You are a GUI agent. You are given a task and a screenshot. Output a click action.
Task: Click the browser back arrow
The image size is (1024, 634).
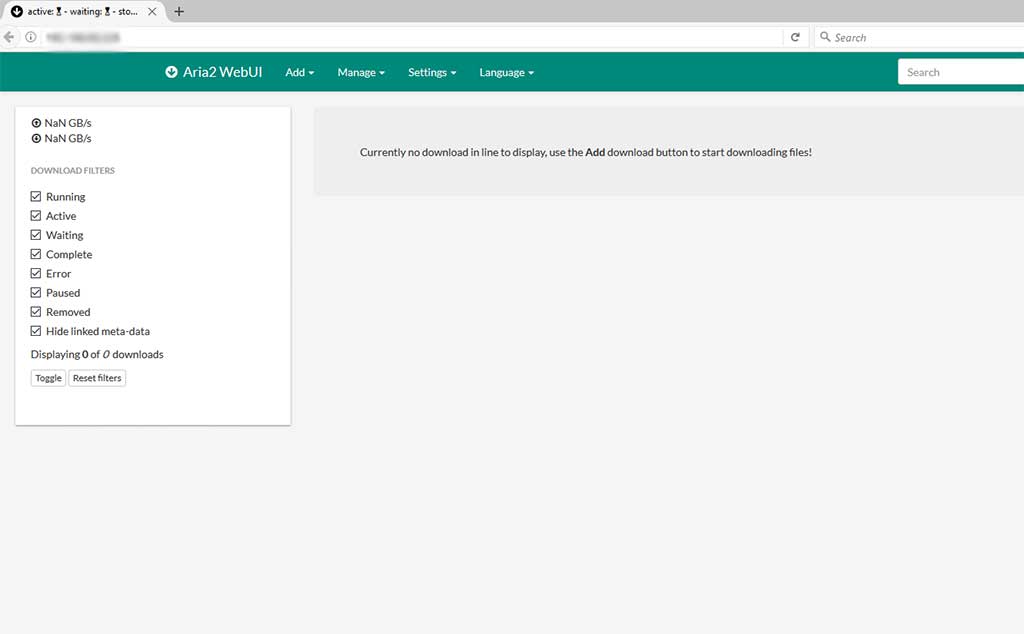(x=9, y=37)
